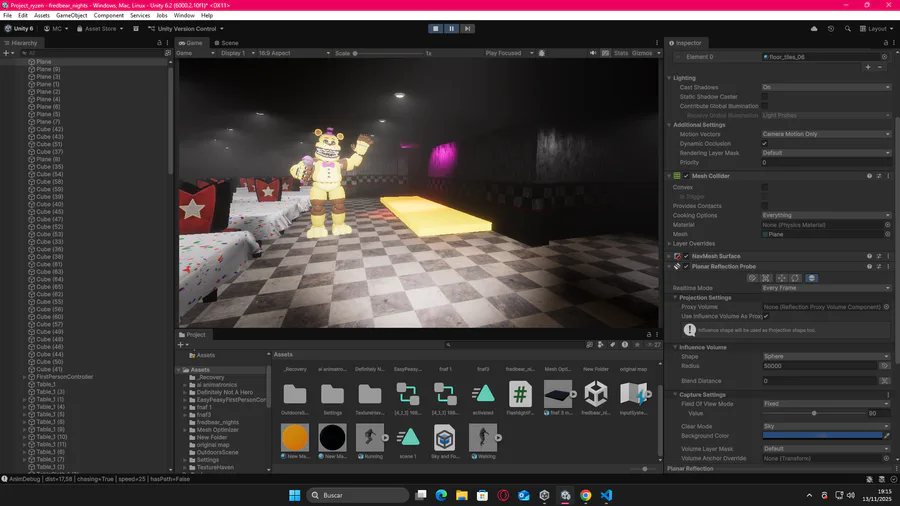Toggle the Game view shortcuts keyboard icon
Image resolution: width=900 pixels, height=506 pixels.
point(606,53)
